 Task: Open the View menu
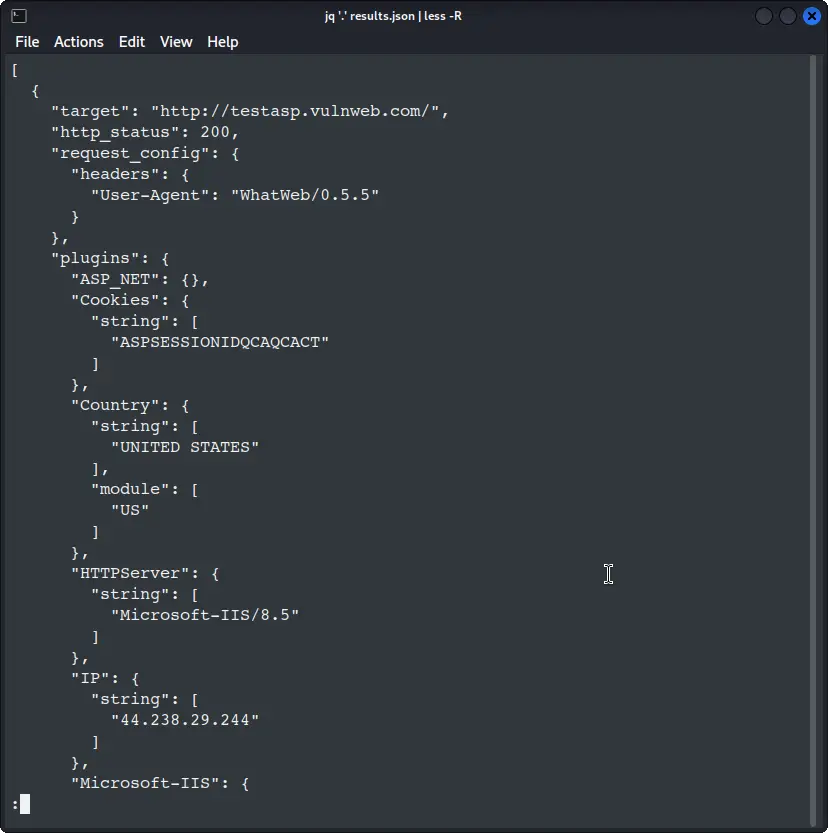click(x=176, y=42)
